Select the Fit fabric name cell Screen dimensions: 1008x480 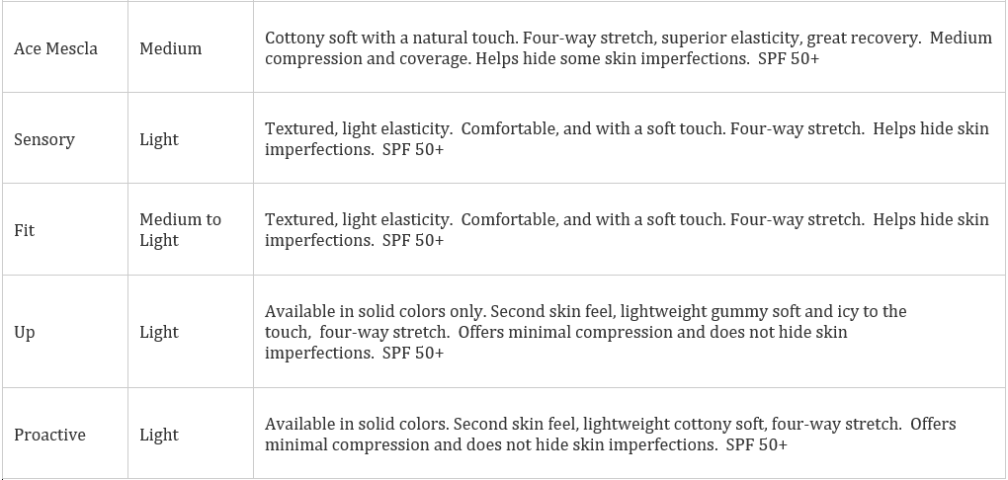tap(24, 229)
